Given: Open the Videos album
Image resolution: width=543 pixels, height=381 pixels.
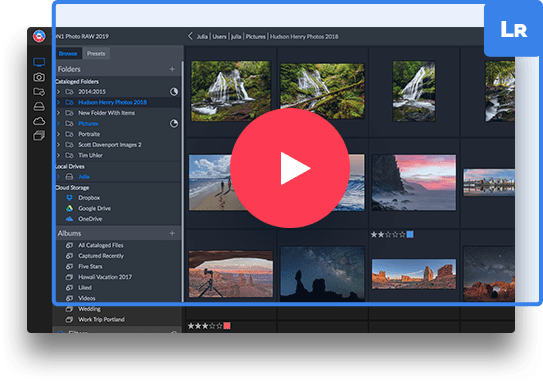Looking at the screenshot, I should tap(87, 298).
